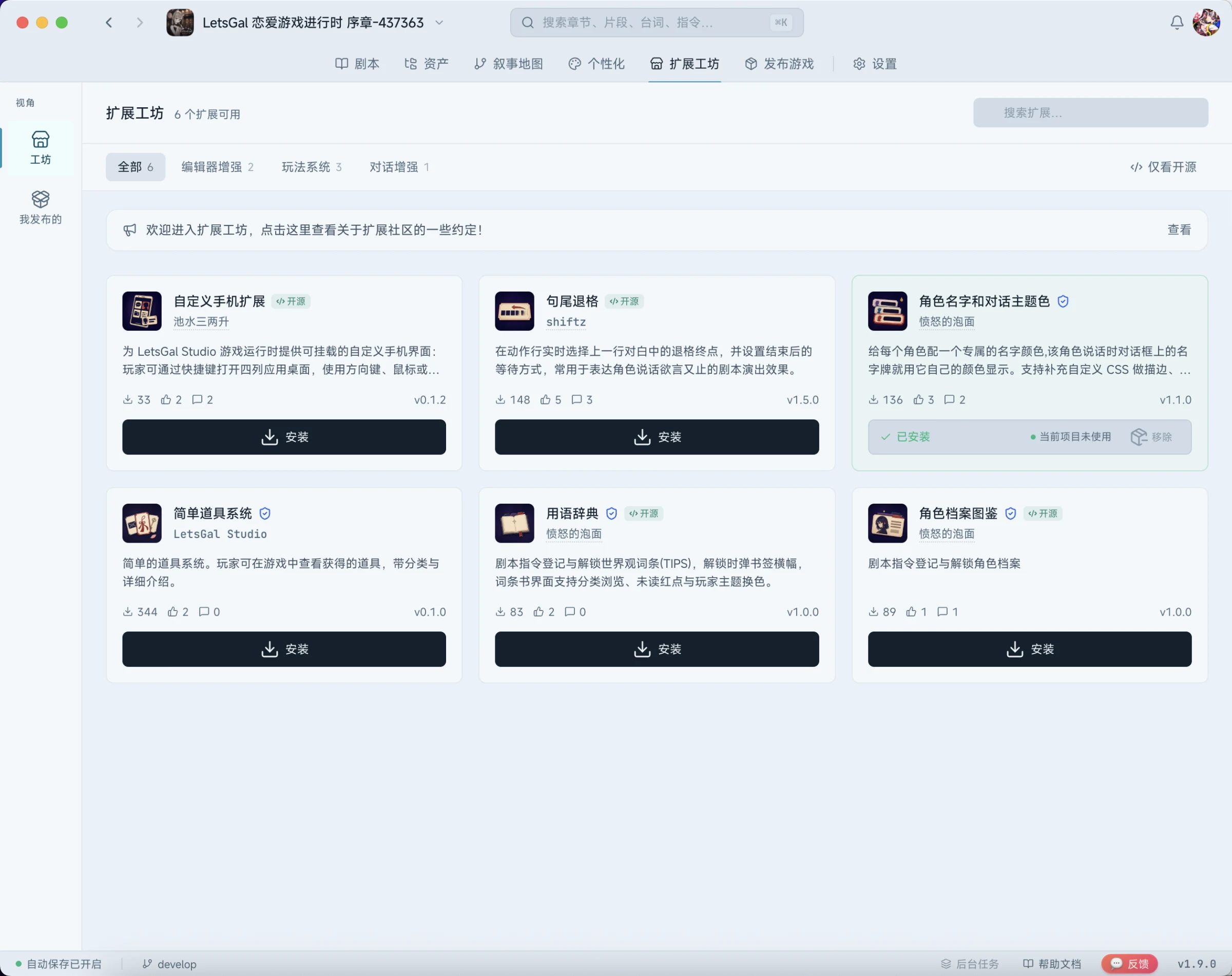The image size is (1232, 976).
Task: Install the 角色档案图鉴 extension
Action: [1029, 649]
